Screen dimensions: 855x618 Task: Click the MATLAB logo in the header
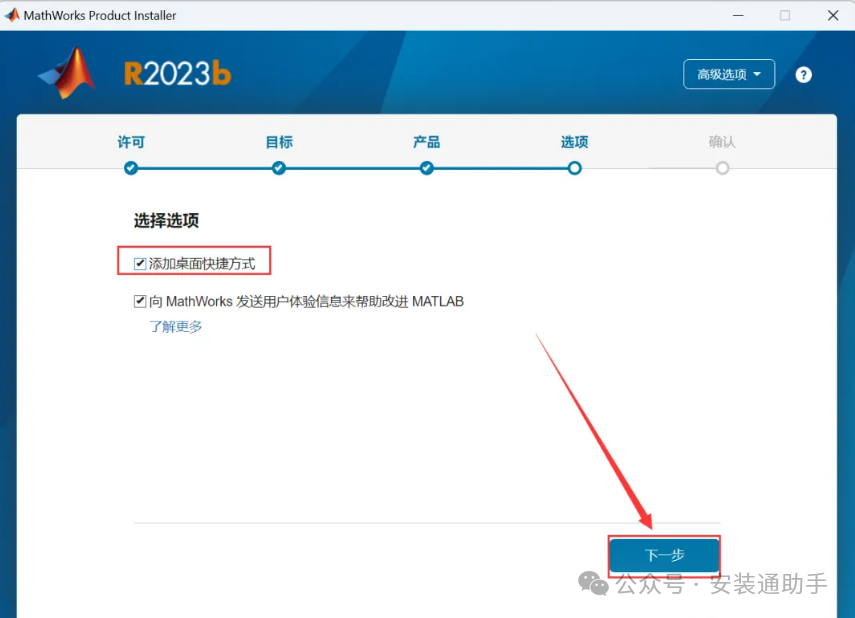[x=67, y=73]
